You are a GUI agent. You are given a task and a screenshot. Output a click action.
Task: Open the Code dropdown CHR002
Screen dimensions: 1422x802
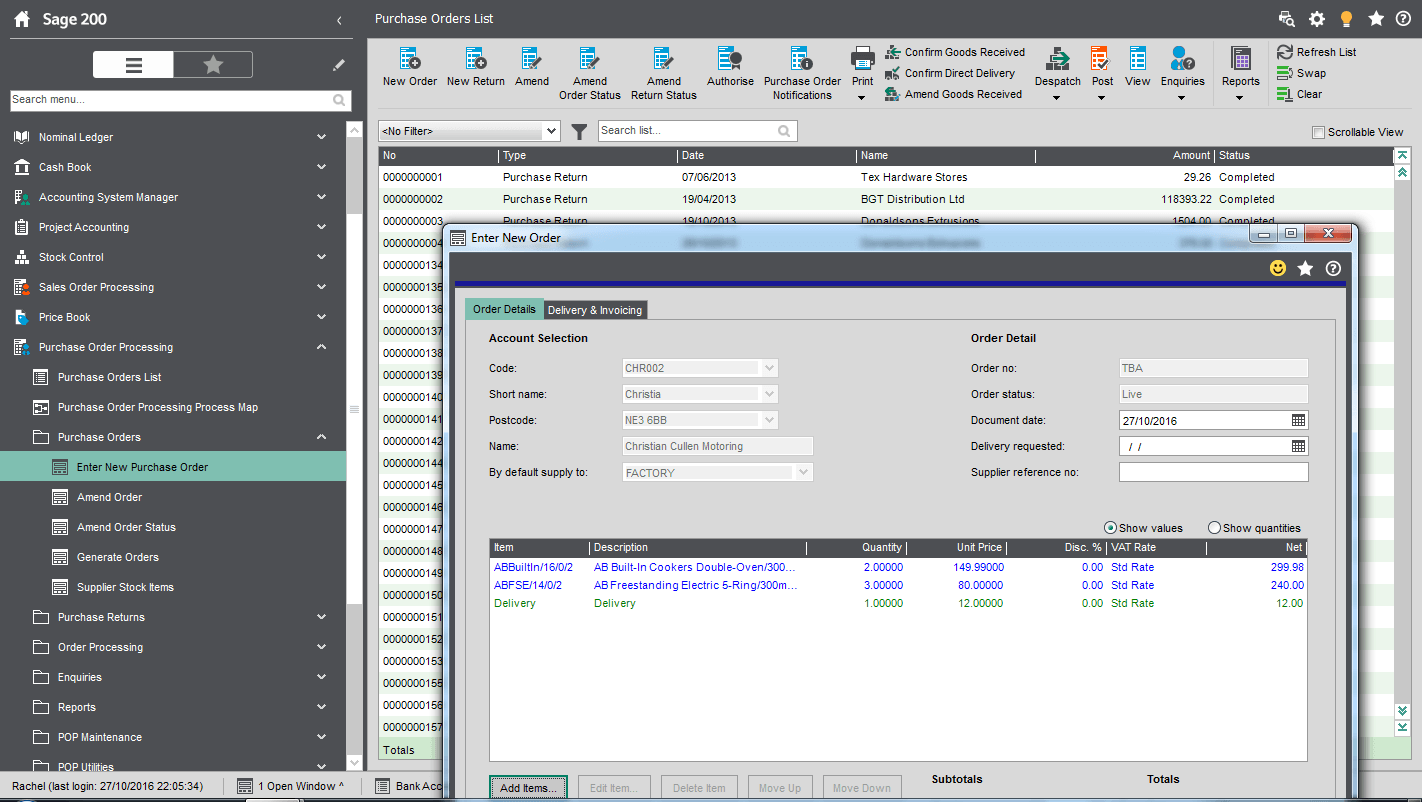click(x=769, y=368)
